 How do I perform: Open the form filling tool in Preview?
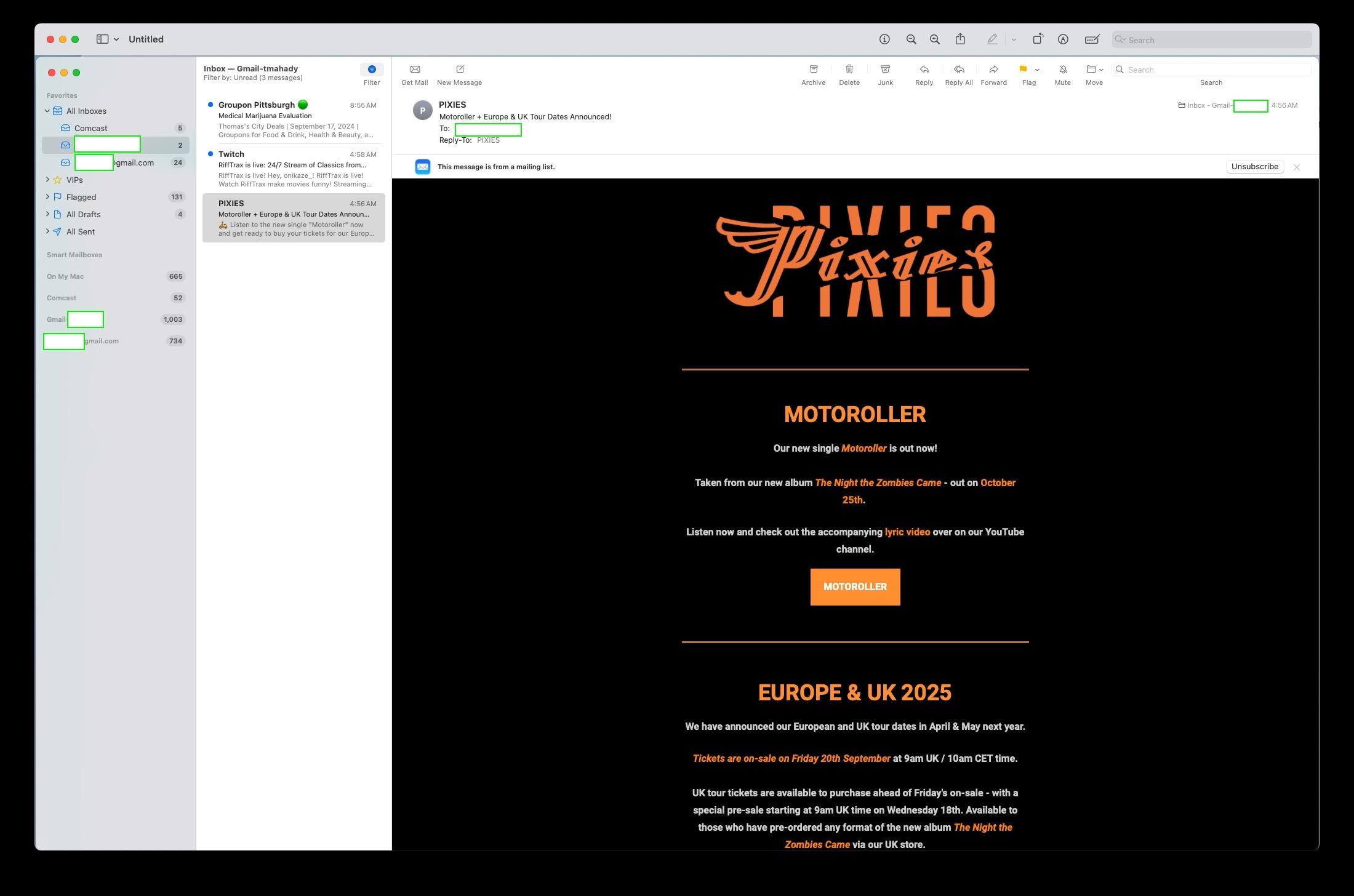click(1092, 39)
